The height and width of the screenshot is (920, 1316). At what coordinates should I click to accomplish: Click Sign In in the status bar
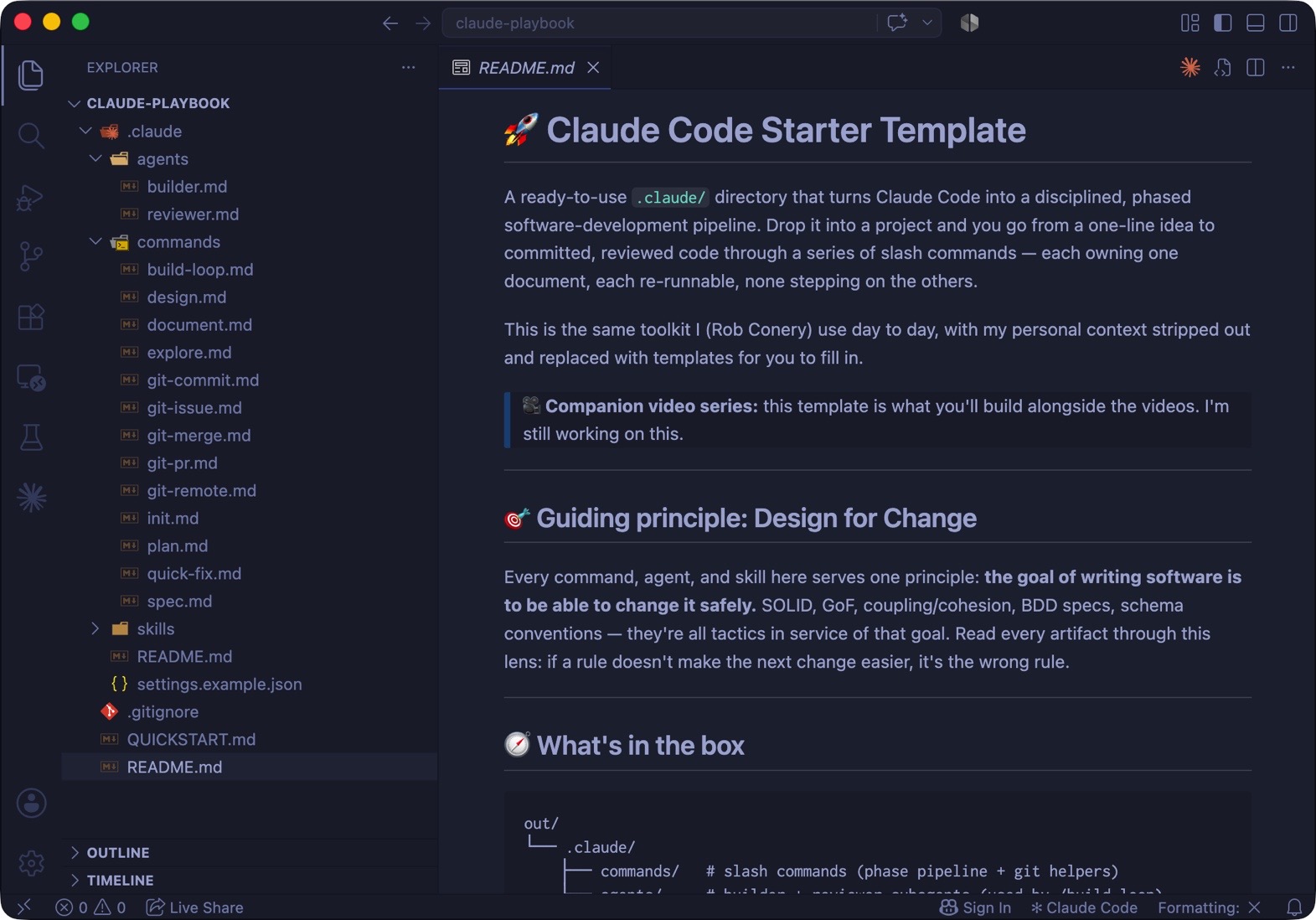pos(975,907)
